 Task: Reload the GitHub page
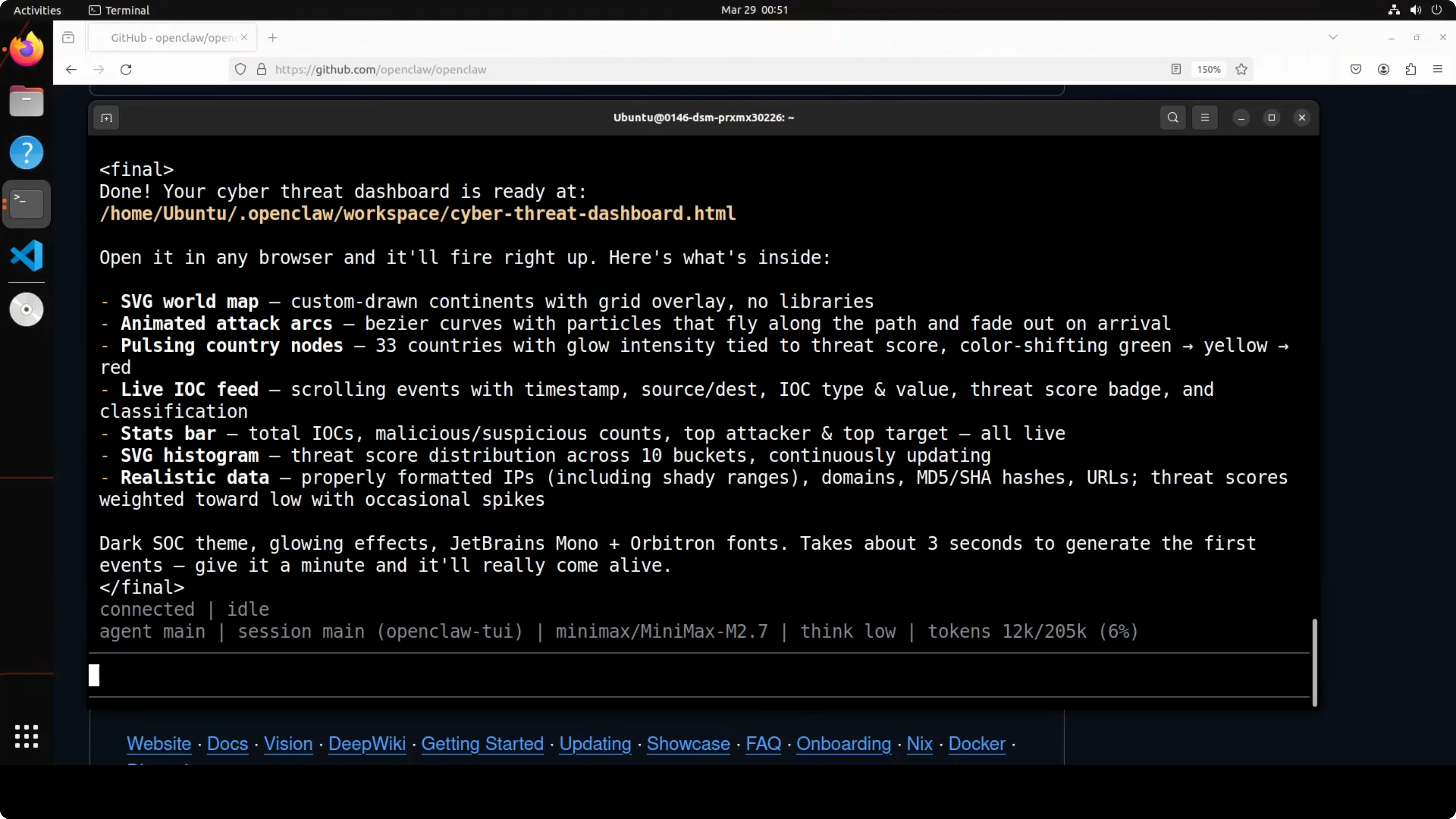click(126, 70)
